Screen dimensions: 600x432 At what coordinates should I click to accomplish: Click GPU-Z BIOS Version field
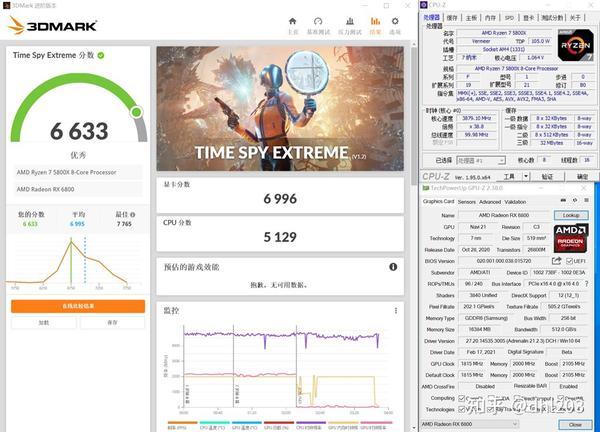pyautogui.click(x=504, y=261)
